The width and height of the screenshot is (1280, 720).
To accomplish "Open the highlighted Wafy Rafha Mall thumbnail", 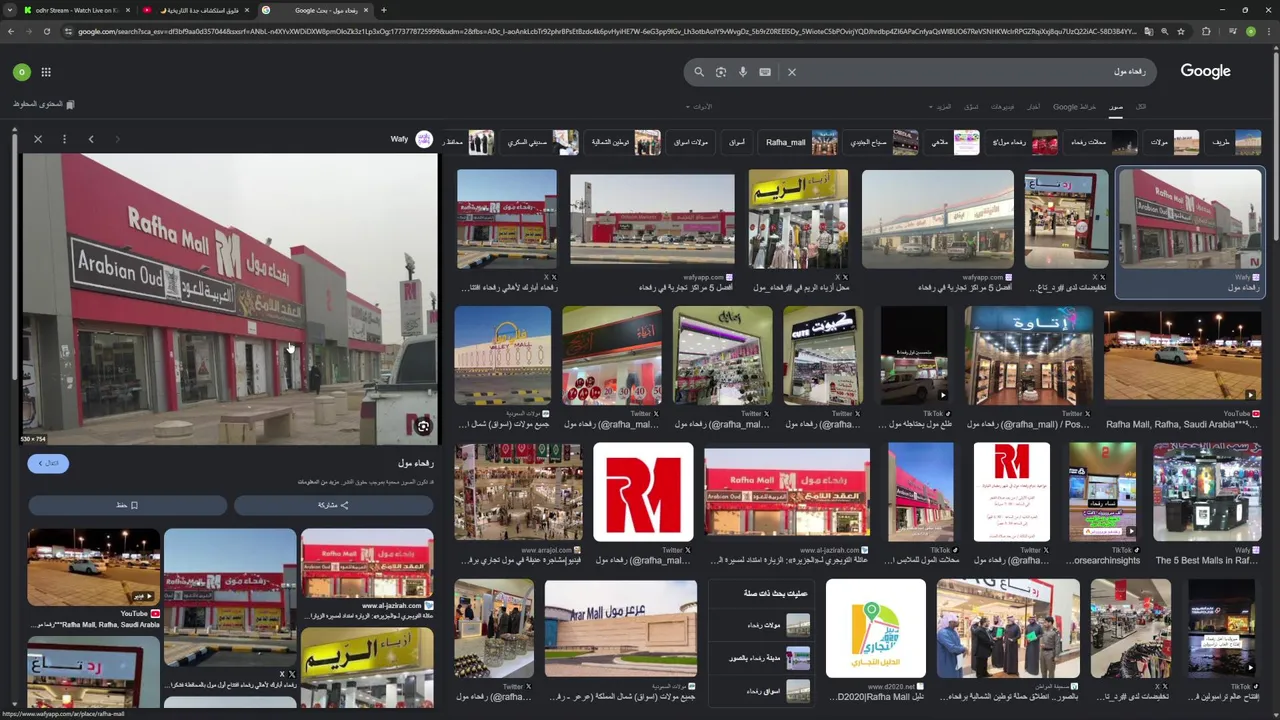I will pos(1189,221).
